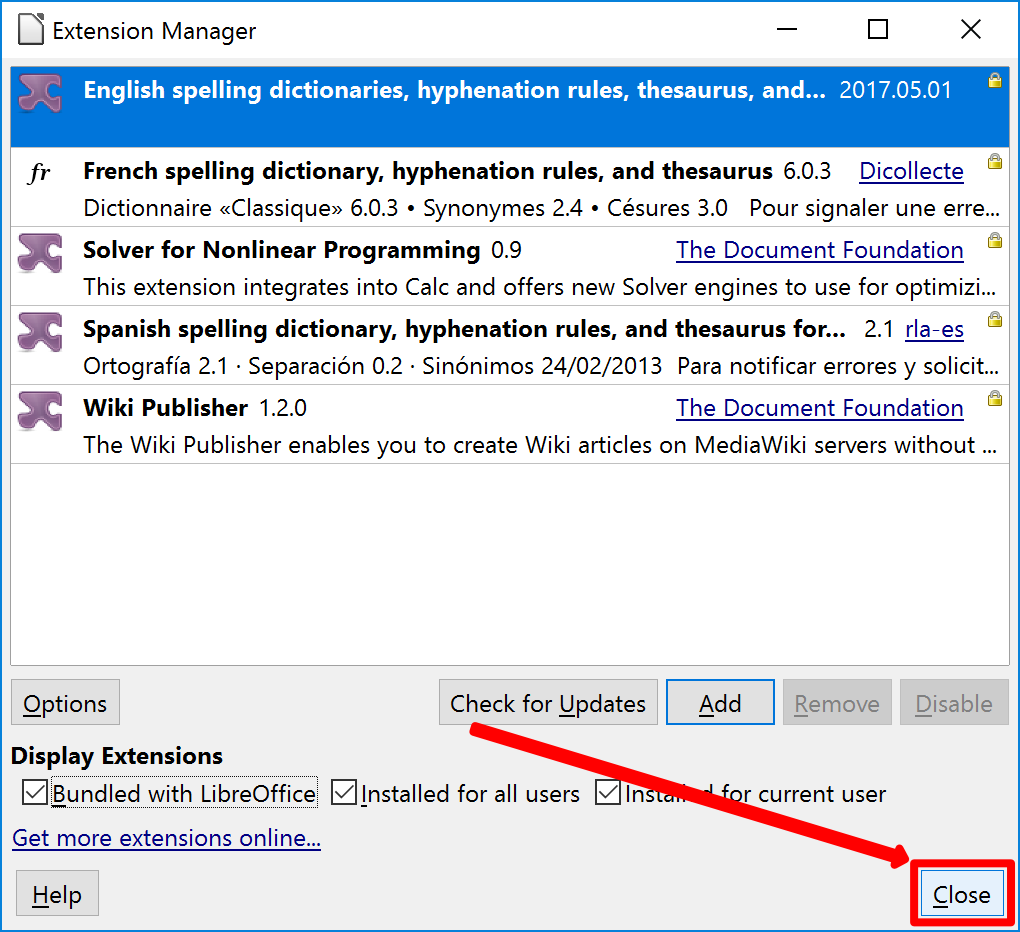The height and width of the screenshot is (932, 1020).
Task: Click the Spanish dictionary puzzle-piece icon
Action: pyautogui.click(x=40, y=332)
